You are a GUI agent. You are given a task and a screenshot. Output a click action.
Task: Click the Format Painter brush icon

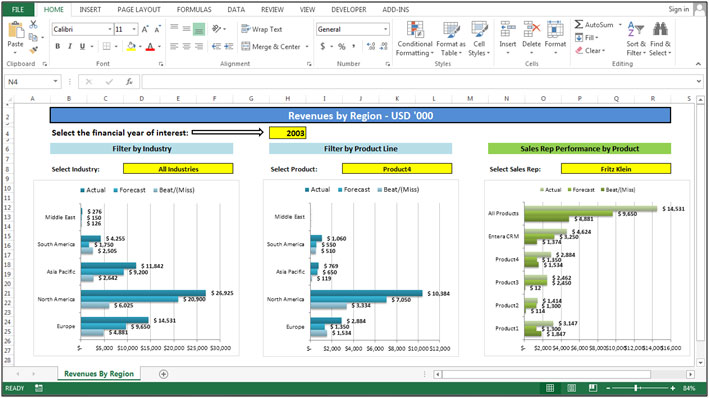[33, 50]
